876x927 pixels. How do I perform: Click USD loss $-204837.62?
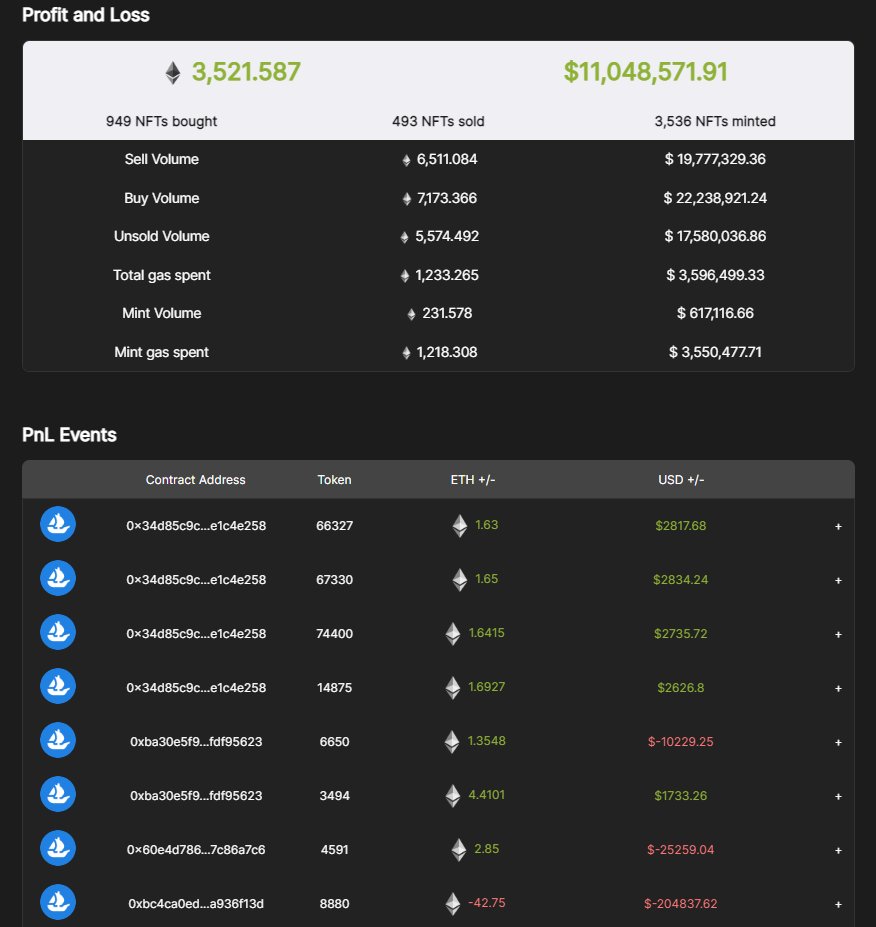680,903
